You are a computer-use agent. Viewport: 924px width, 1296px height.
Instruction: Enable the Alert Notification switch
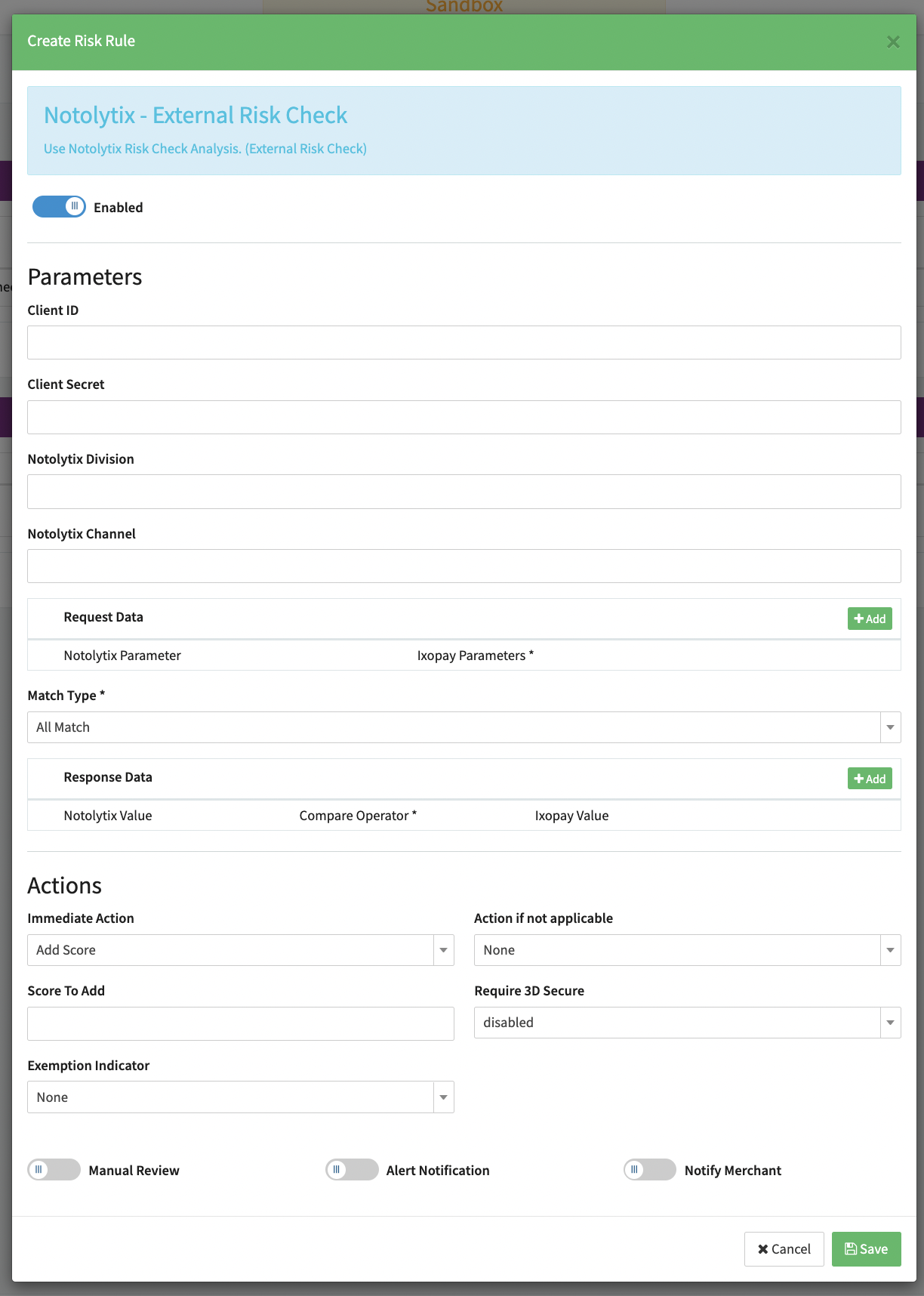click(x=352, y=1170)
